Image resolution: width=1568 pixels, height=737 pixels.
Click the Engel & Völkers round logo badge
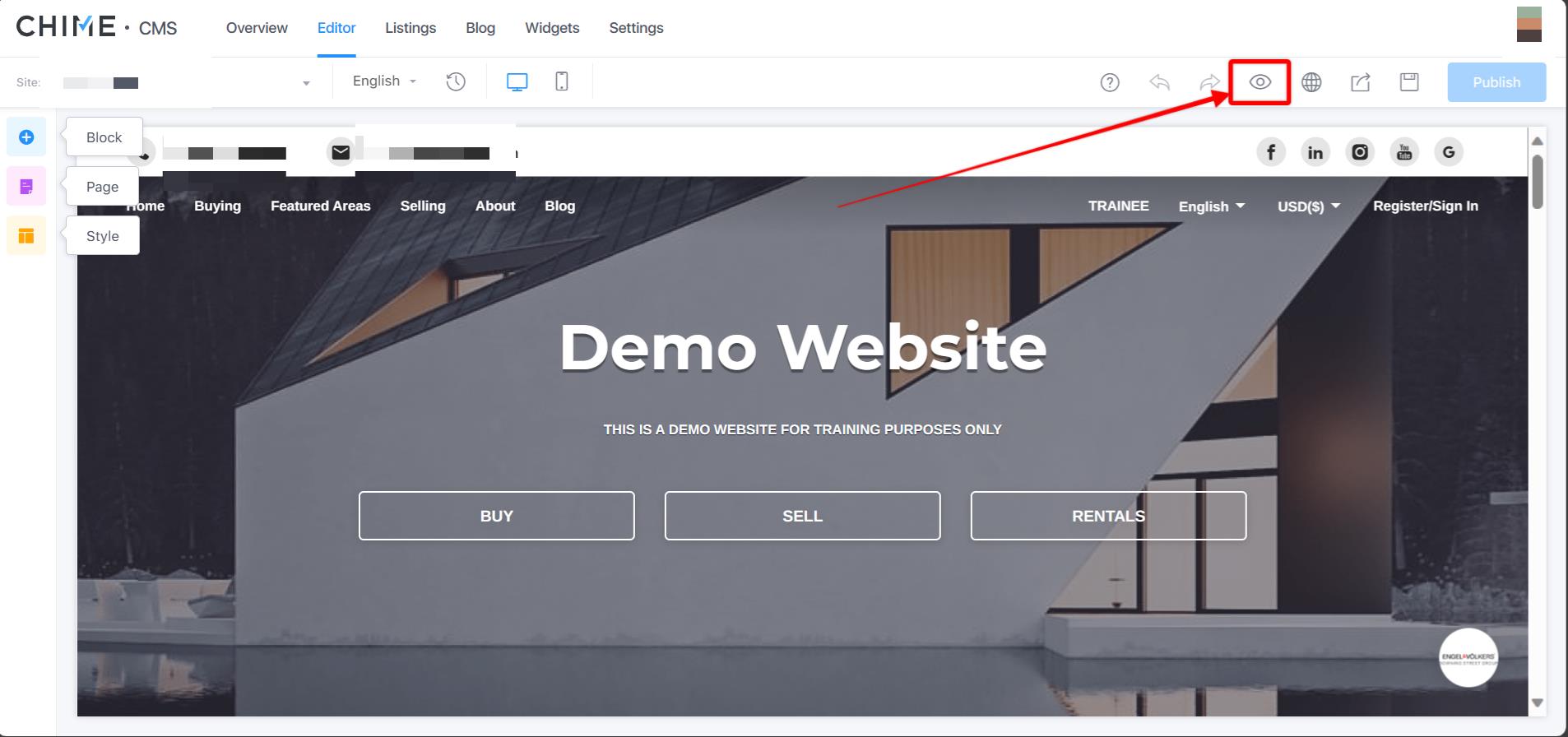(x=1468, y=657)
